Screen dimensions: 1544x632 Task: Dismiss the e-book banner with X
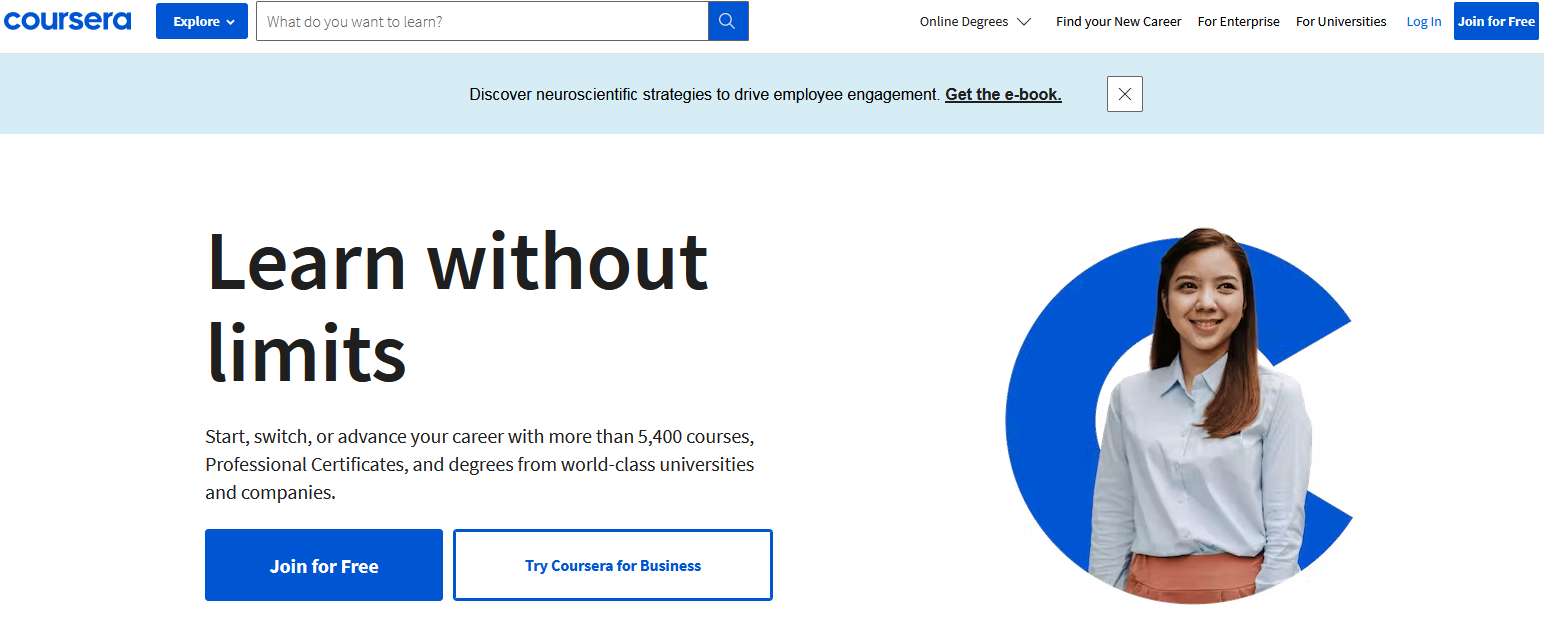1125,94
